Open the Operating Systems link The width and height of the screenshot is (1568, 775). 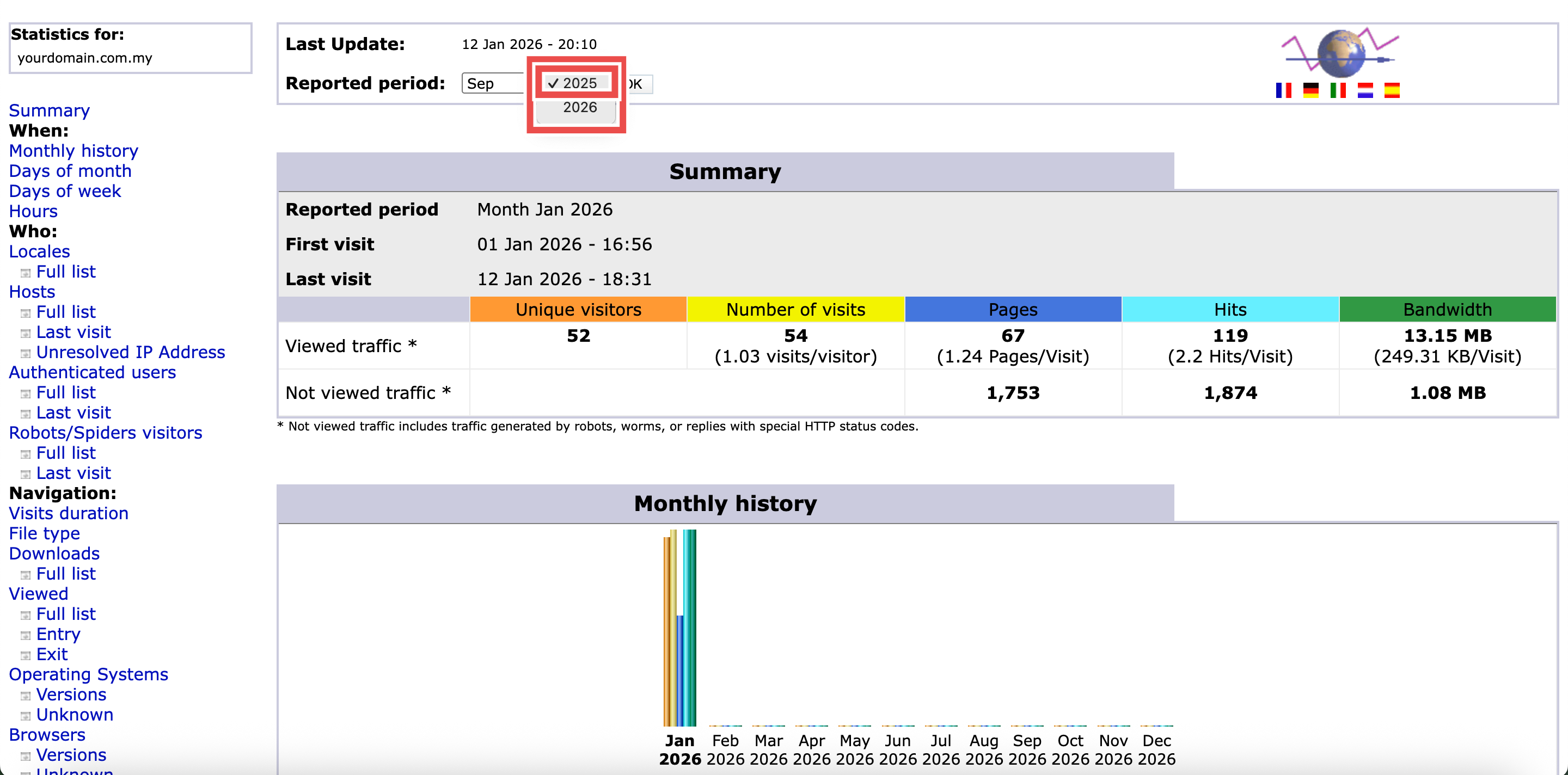88,674
